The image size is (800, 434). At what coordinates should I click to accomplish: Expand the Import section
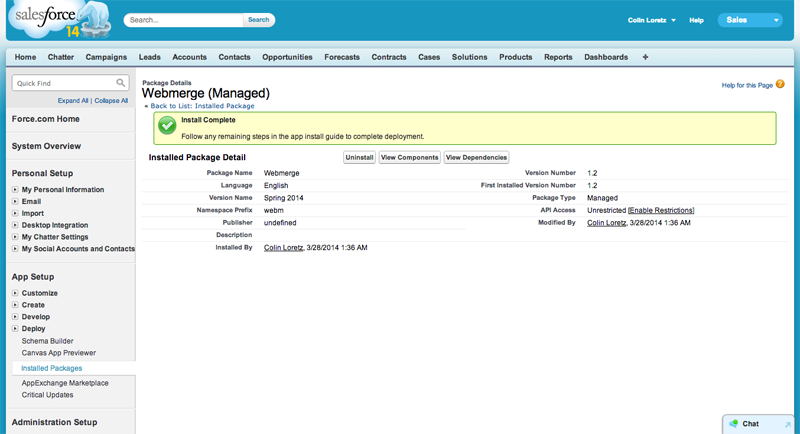pyautogui.click(x=15, y=213)
